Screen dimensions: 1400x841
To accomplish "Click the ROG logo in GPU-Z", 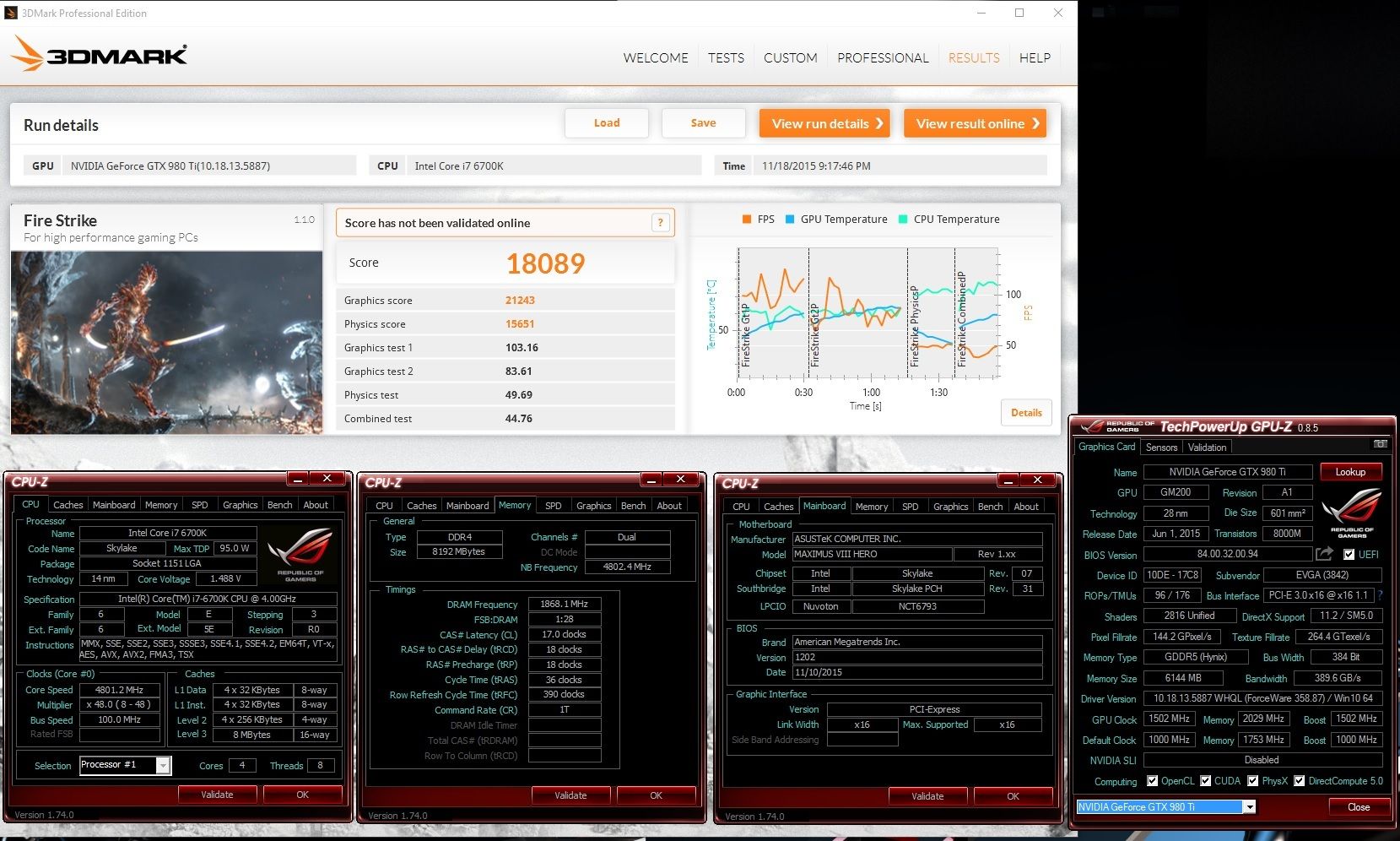I will click(x=1351, y=513).
